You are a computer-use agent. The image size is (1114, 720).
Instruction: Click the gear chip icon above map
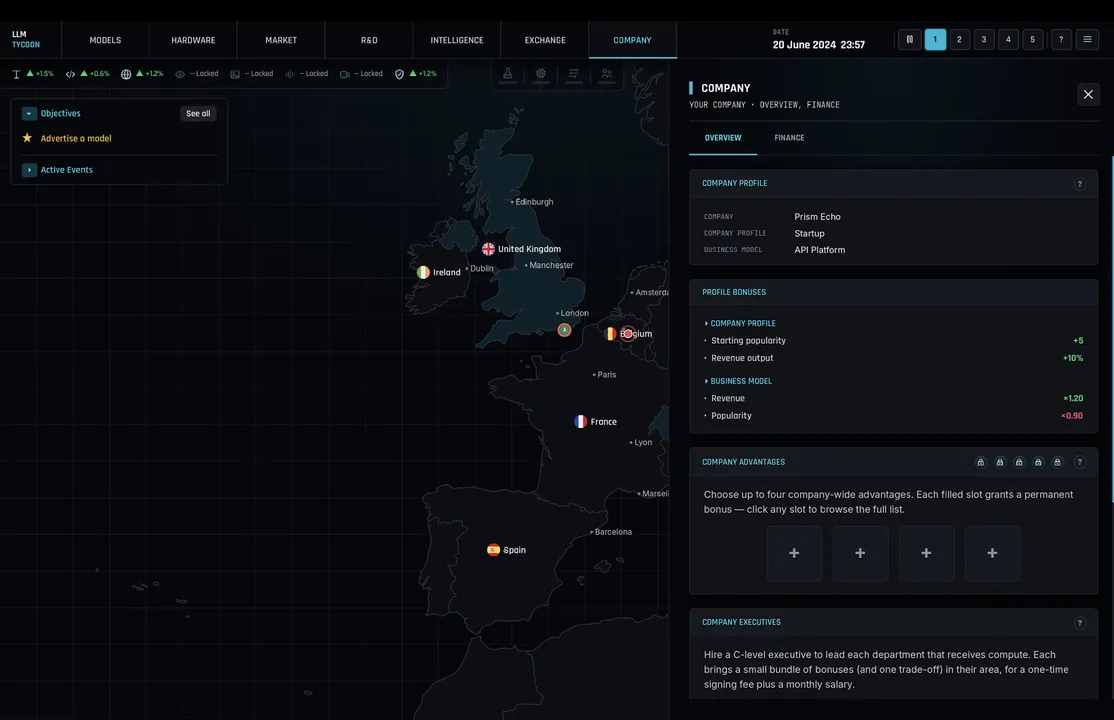pyautogui.click(x=541, y=74)
